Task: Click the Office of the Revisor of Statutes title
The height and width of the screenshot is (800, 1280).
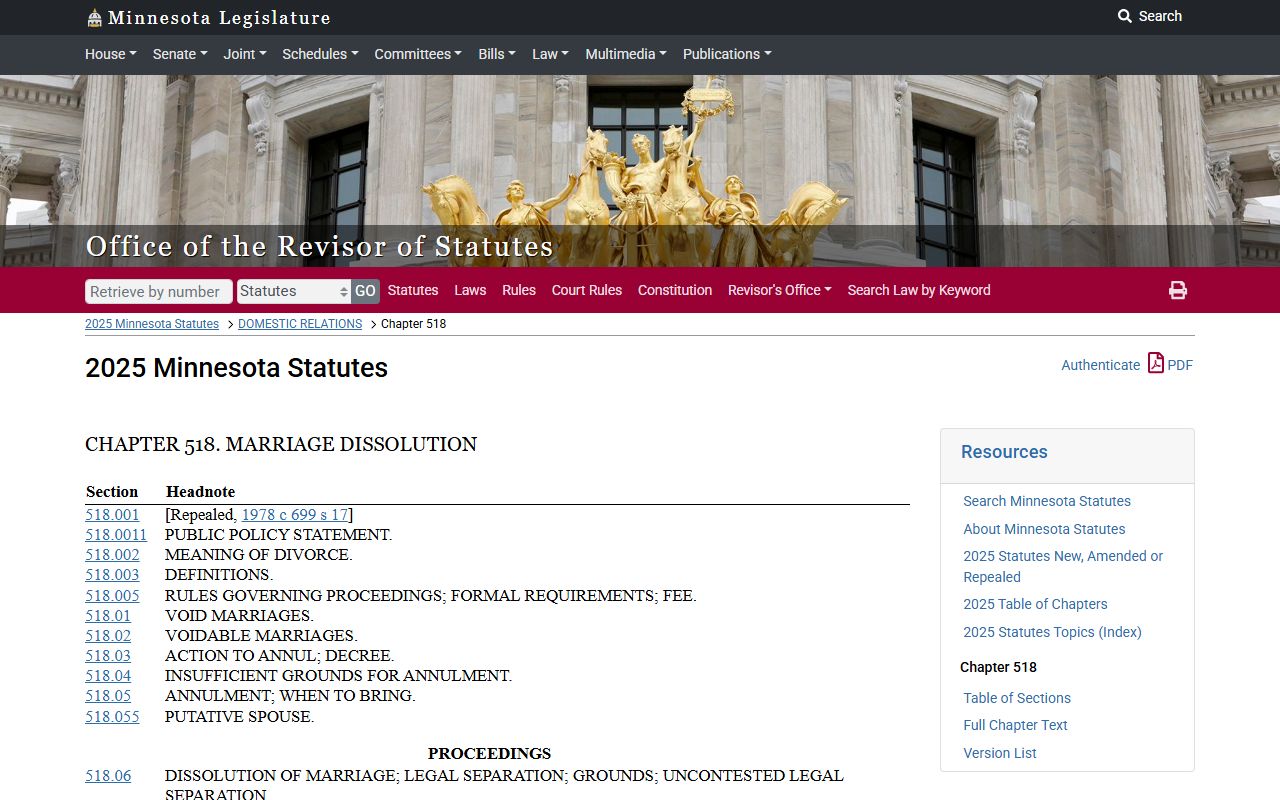Action: pyautogui.click(x=319, y=246)
